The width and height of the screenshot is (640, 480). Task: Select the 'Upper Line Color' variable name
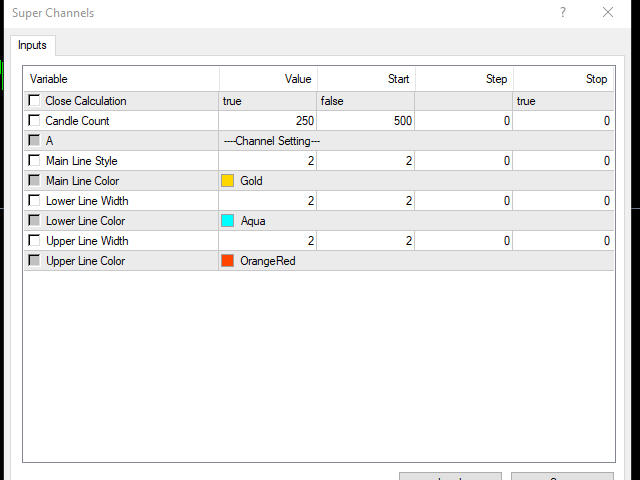pyautogui.click(x=85, y=261)
